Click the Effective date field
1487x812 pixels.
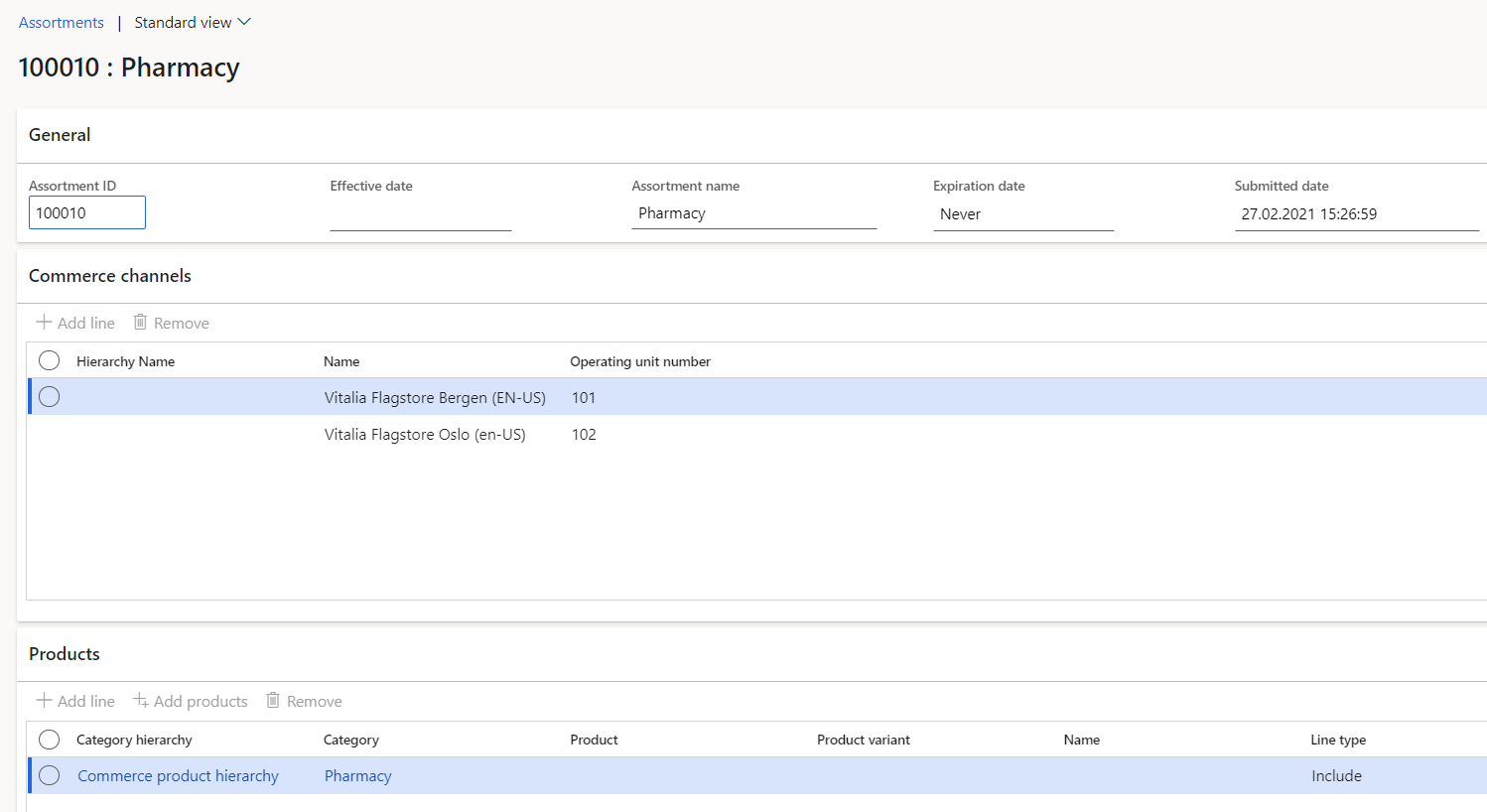pos(420,214)
